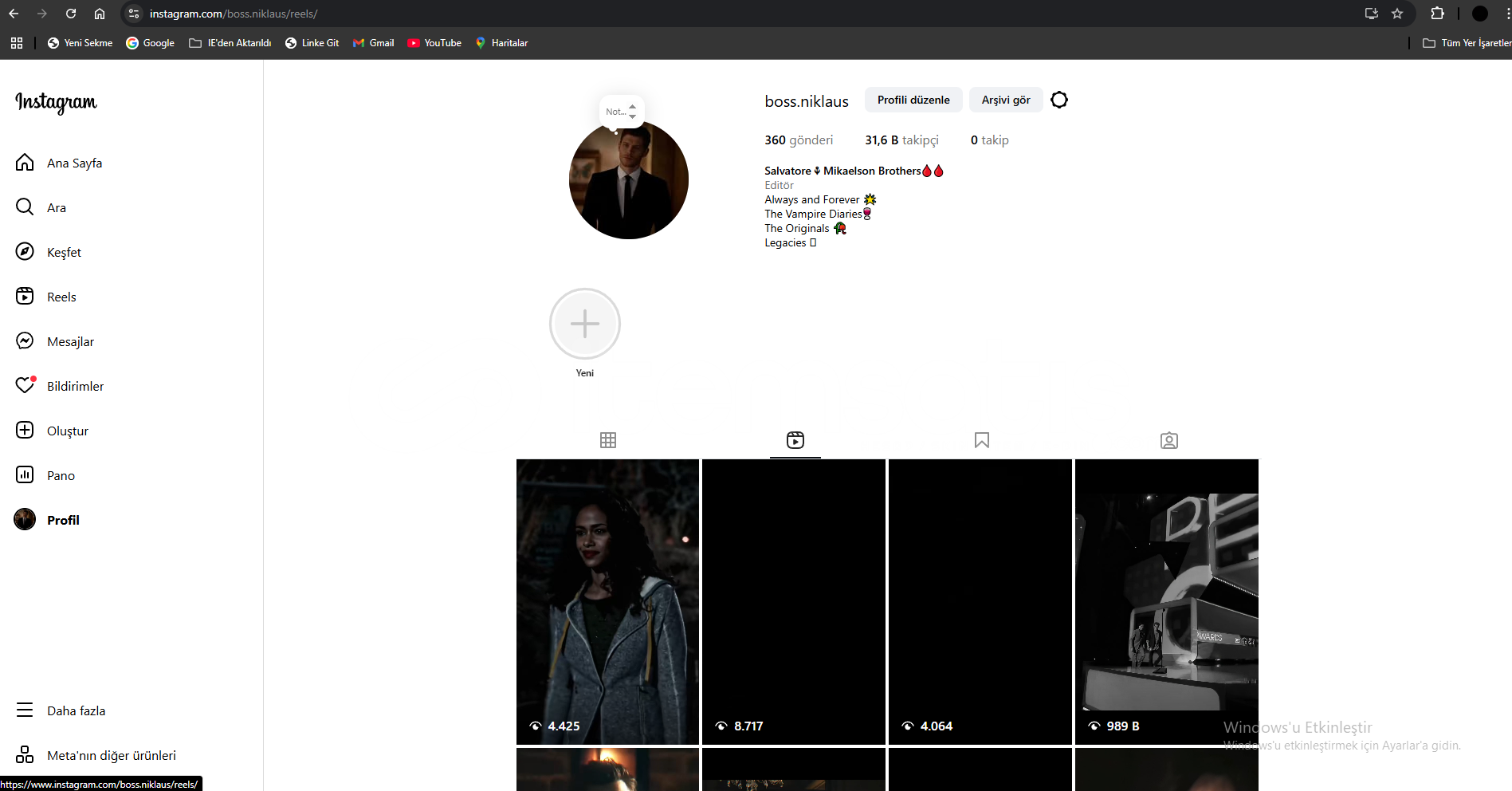Reload the page in the browser
1512x791 pixels.
71,14
